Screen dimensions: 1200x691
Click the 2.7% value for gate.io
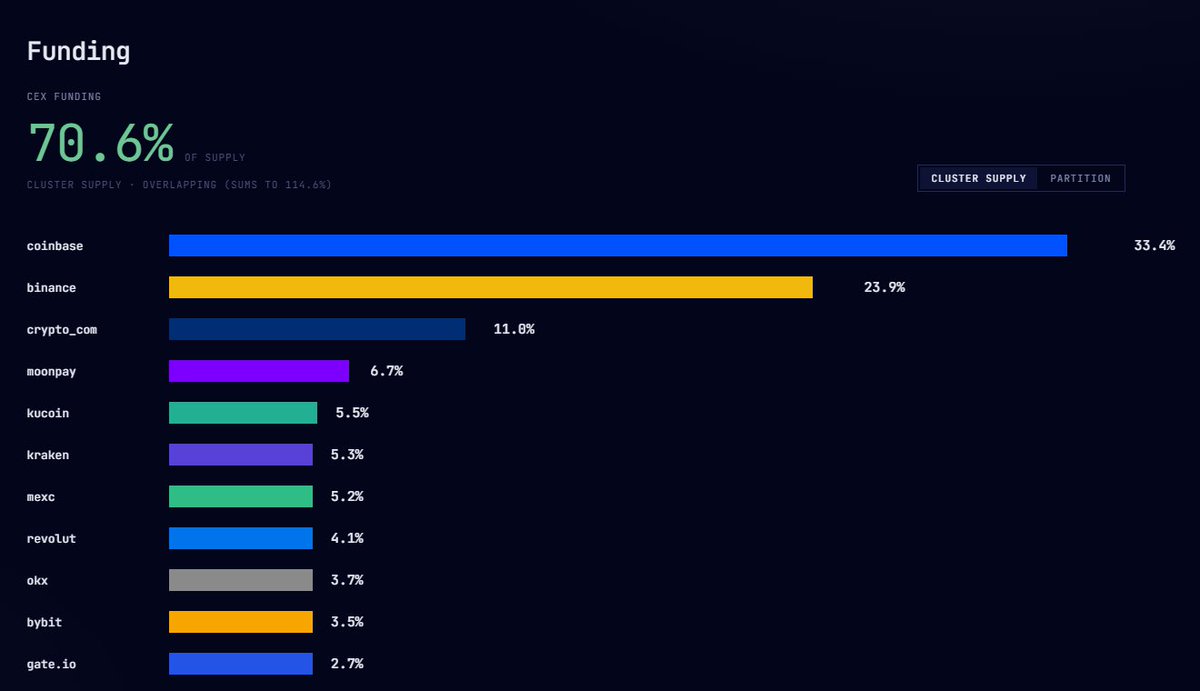[x=346, y=663]
